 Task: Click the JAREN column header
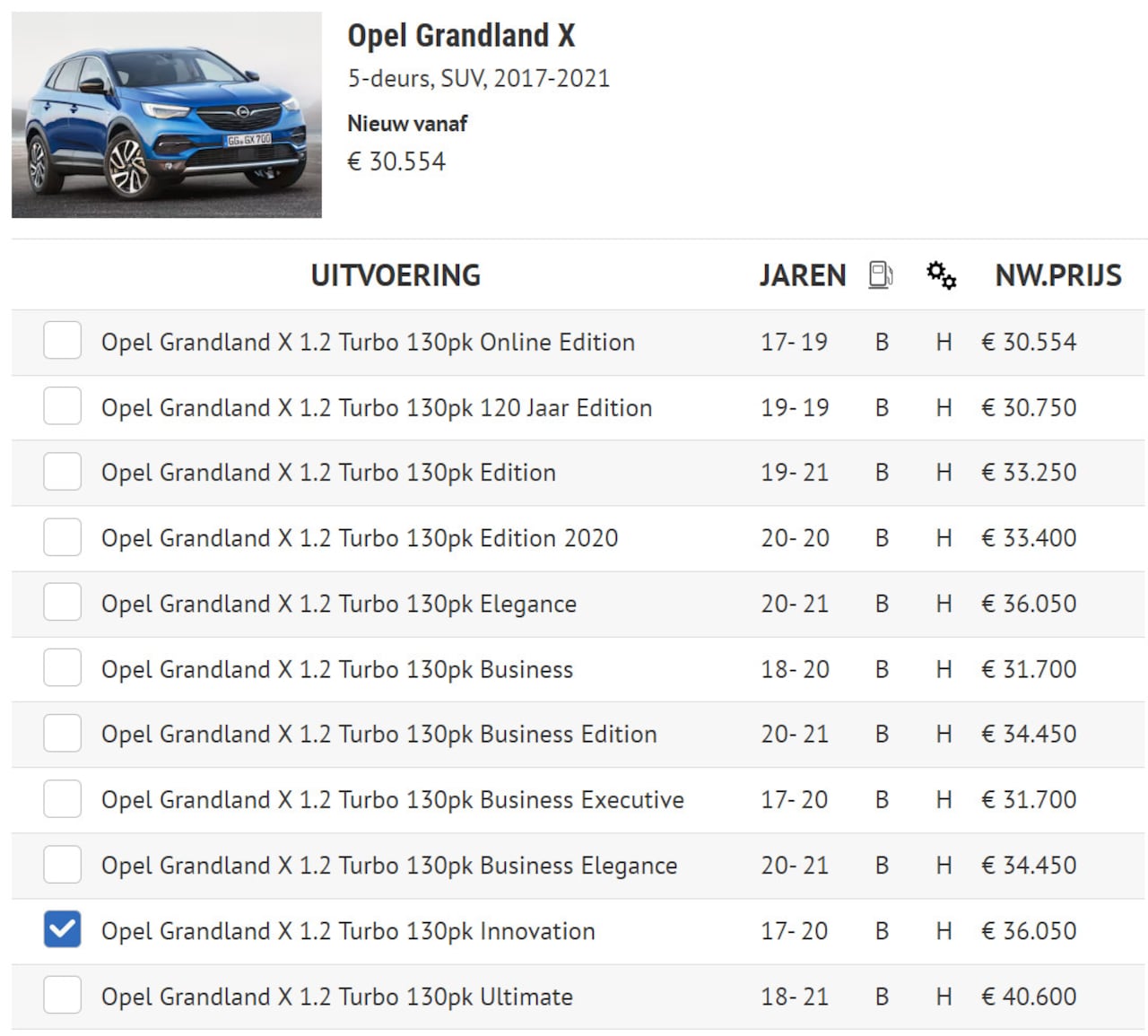(802, 275)
